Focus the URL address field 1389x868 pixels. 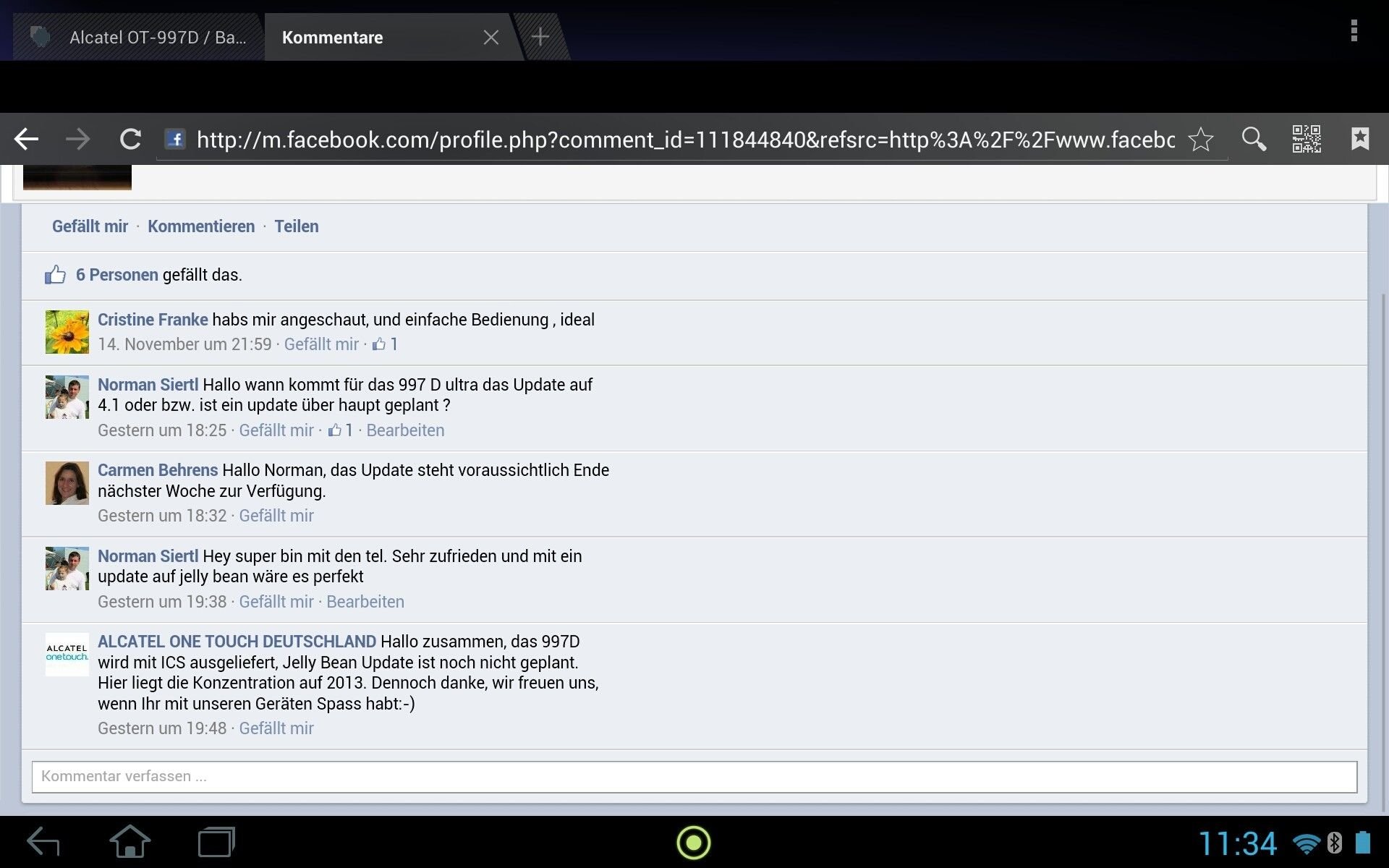[x=685, y=140]
